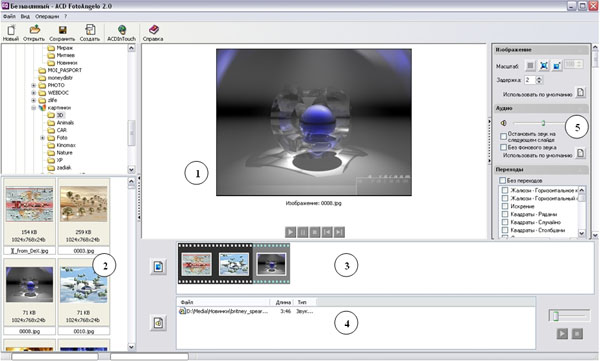Expand the Foto folder node
This screenshot has width=600, height=361.
click(x=42, y=138)
